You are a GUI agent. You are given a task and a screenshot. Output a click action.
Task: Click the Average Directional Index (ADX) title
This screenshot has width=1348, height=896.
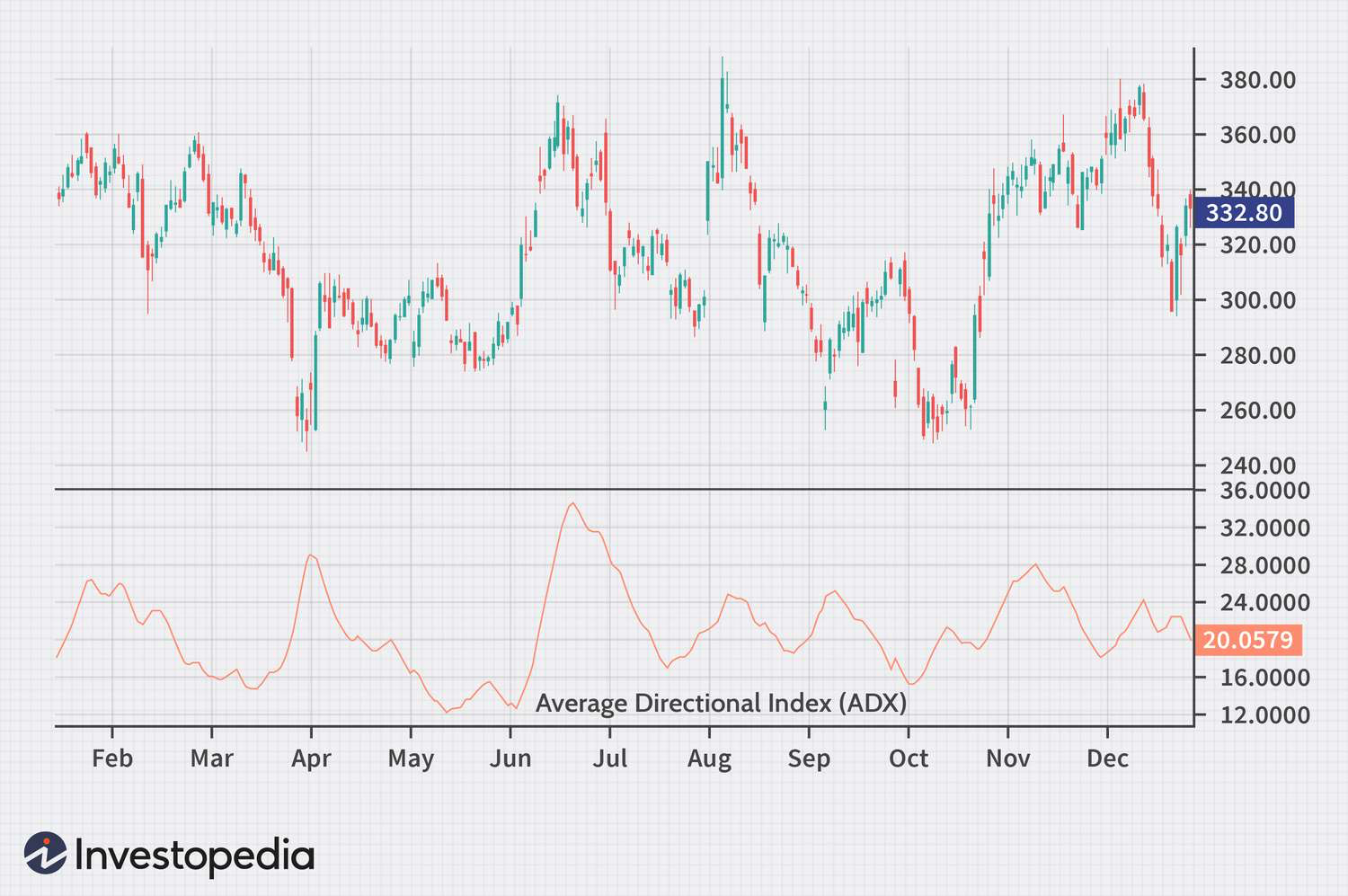point(723,704)
